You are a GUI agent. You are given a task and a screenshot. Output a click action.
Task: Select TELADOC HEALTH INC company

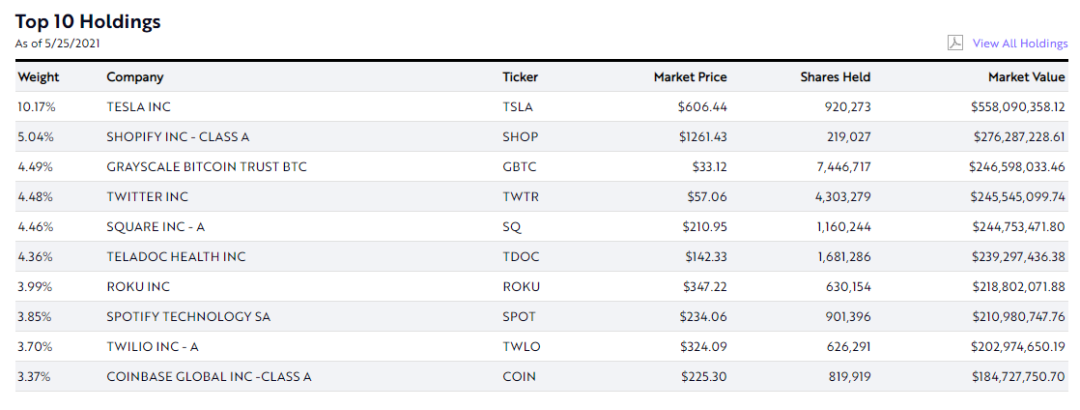[x=176, y=256]
